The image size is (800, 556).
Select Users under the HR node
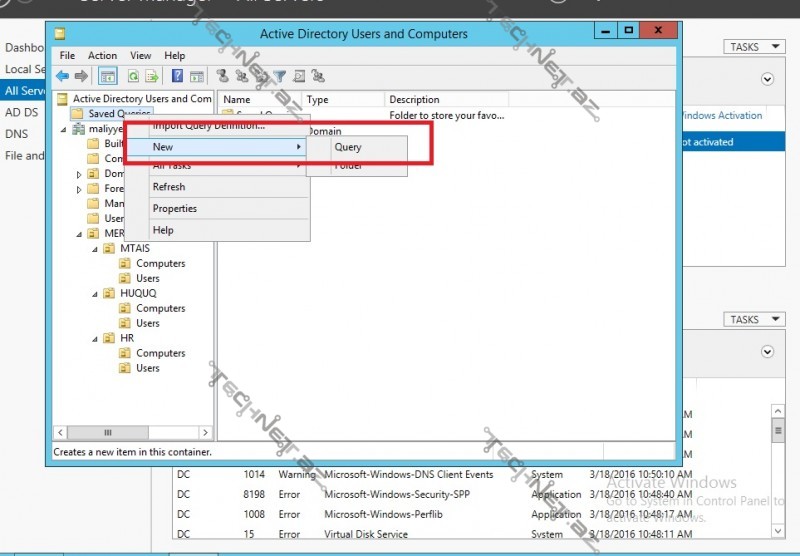[x=148, y=368]
